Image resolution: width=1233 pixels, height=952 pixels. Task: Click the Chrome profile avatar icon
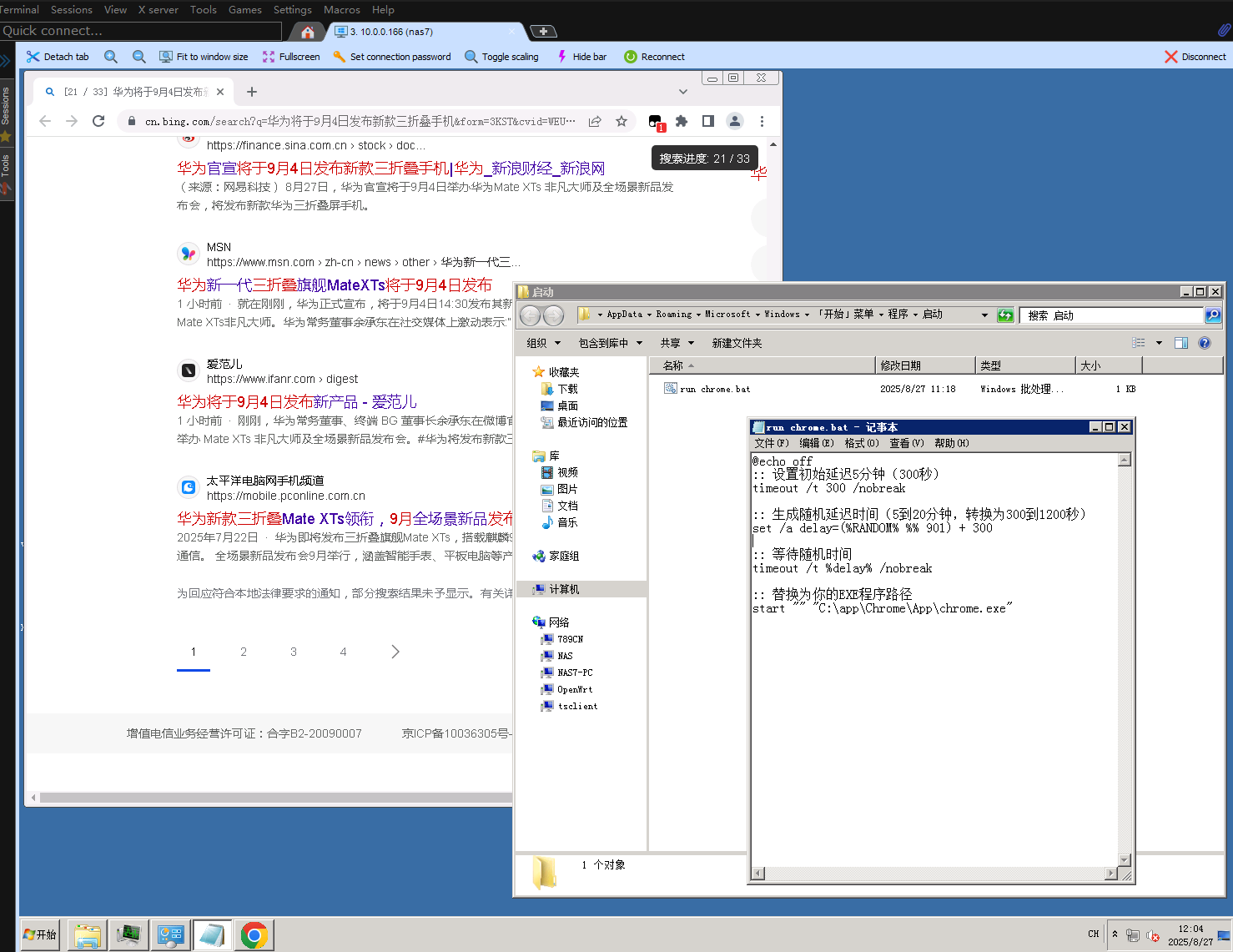click(x=734, y=121)
